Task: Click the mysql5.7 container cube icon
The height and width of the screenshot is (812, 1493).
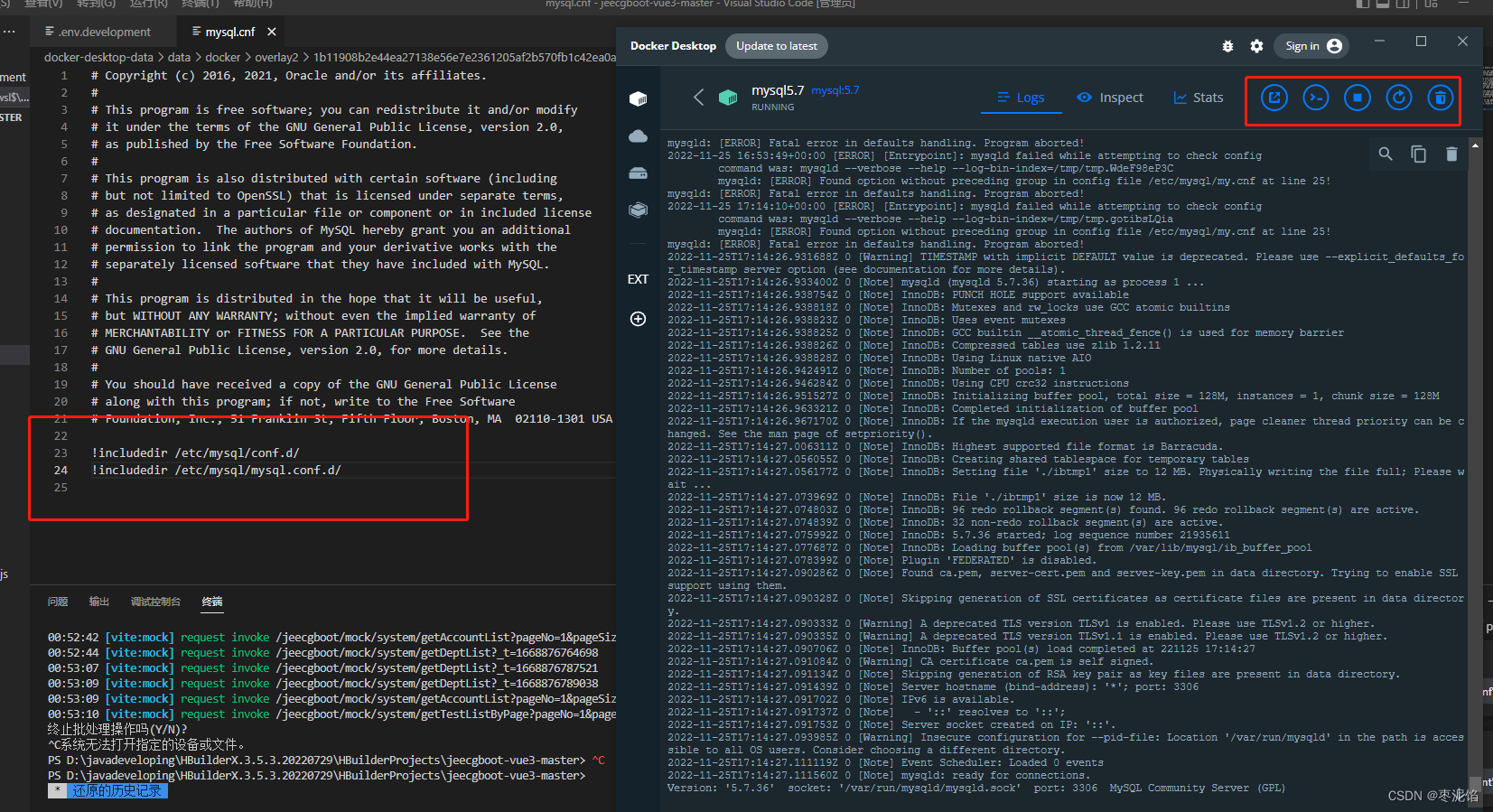Action: [728, 97]
